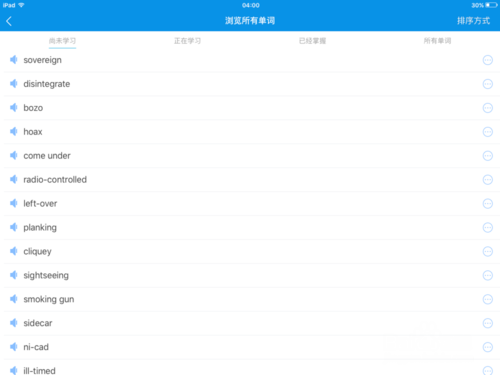Open more options for planking
This screenshot has height=375, width=500.
tap(488, 228)
